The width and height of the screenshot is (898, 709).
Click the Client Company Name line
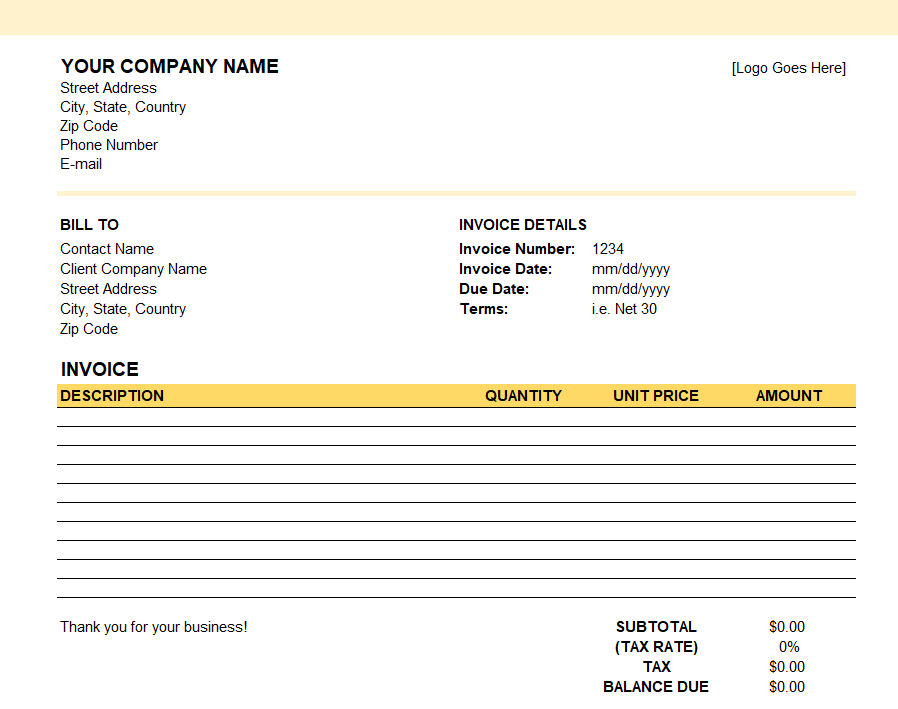click(133, 268)
